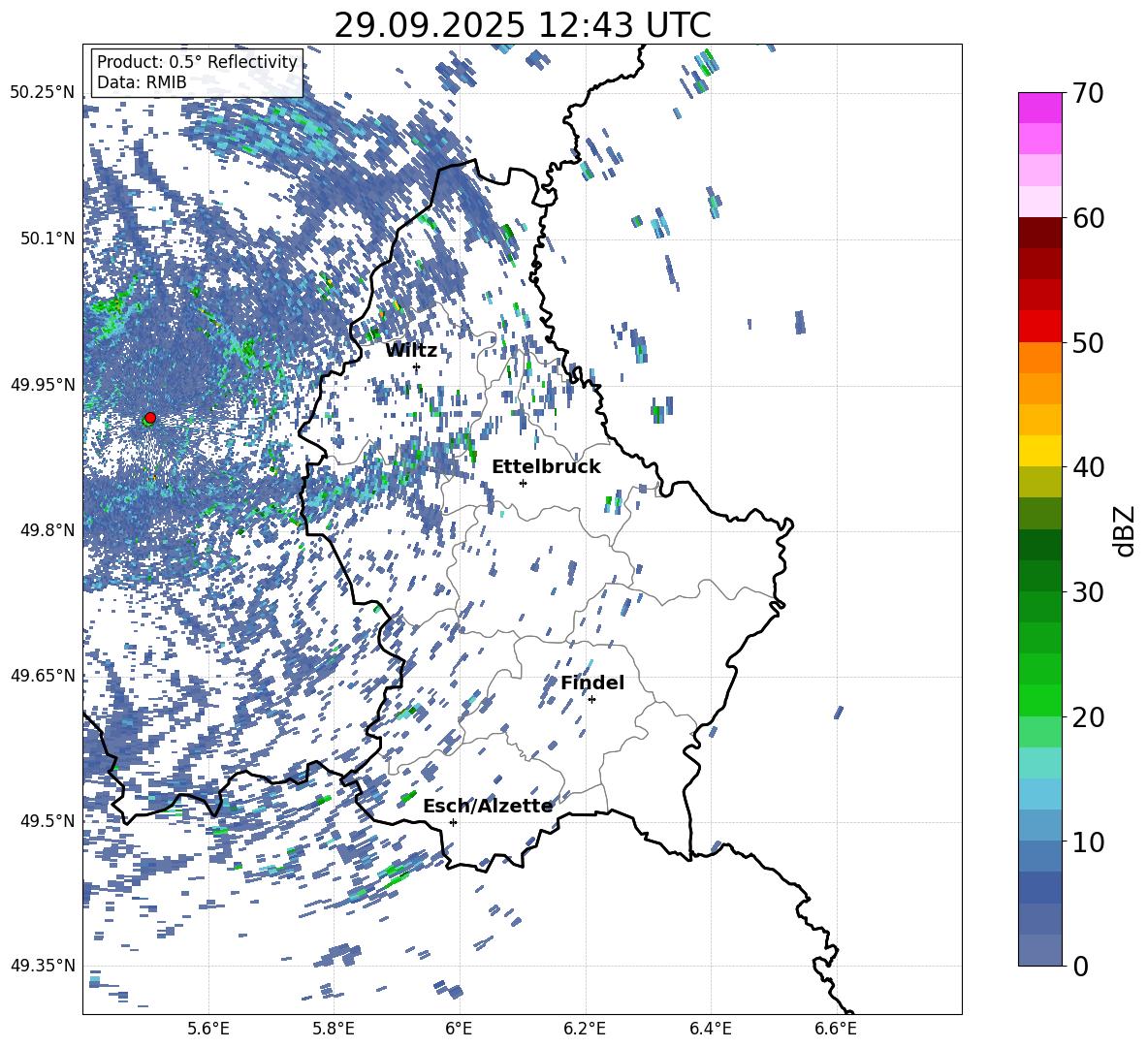Click the red radar site marker
The width and height of the screenshot is (1148, 1048).
[x=150, y=418]
